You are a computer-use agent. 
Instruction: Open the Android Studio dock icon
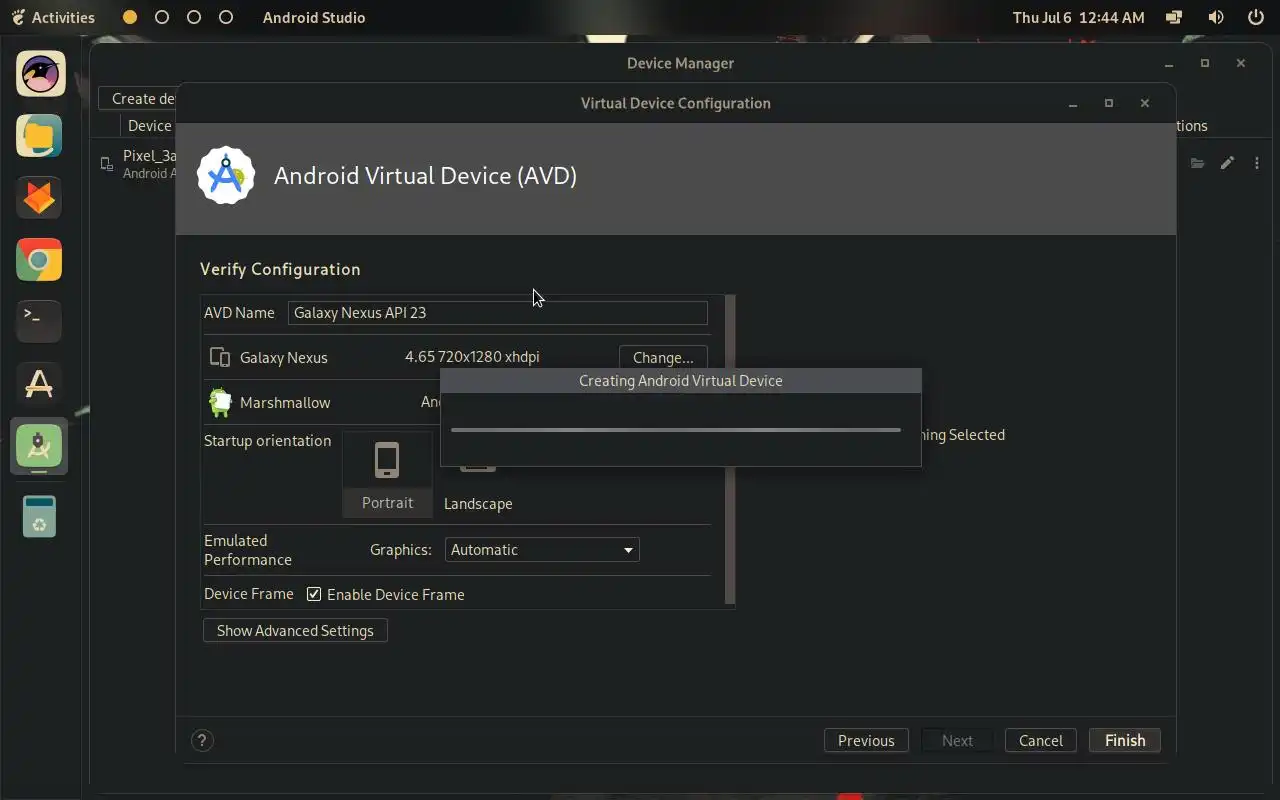point(40,446)
